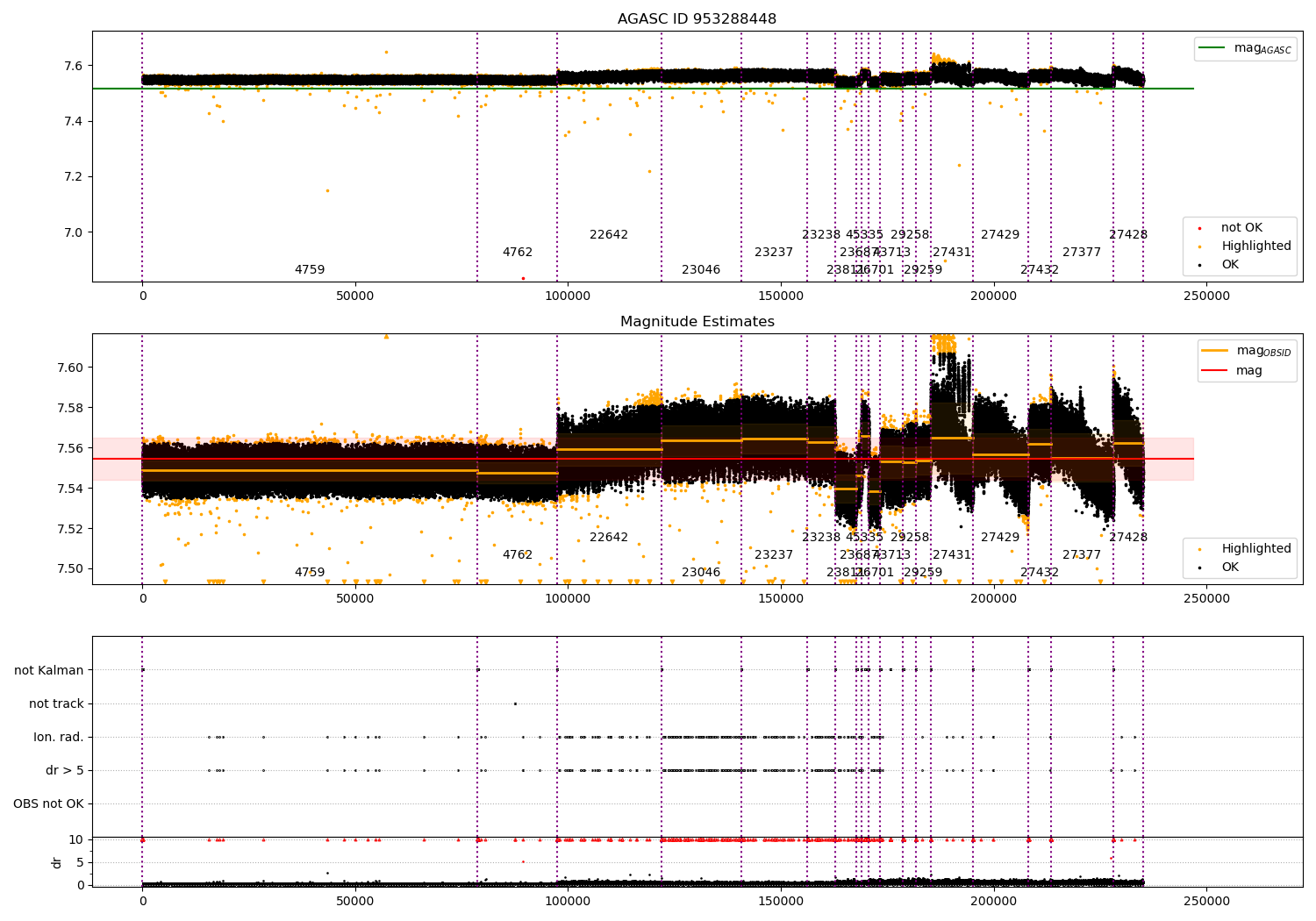Click obsid label 4759 in top plot
Image resolution: width=1316 pixels, height=921 pixels.
pos(310,270)
